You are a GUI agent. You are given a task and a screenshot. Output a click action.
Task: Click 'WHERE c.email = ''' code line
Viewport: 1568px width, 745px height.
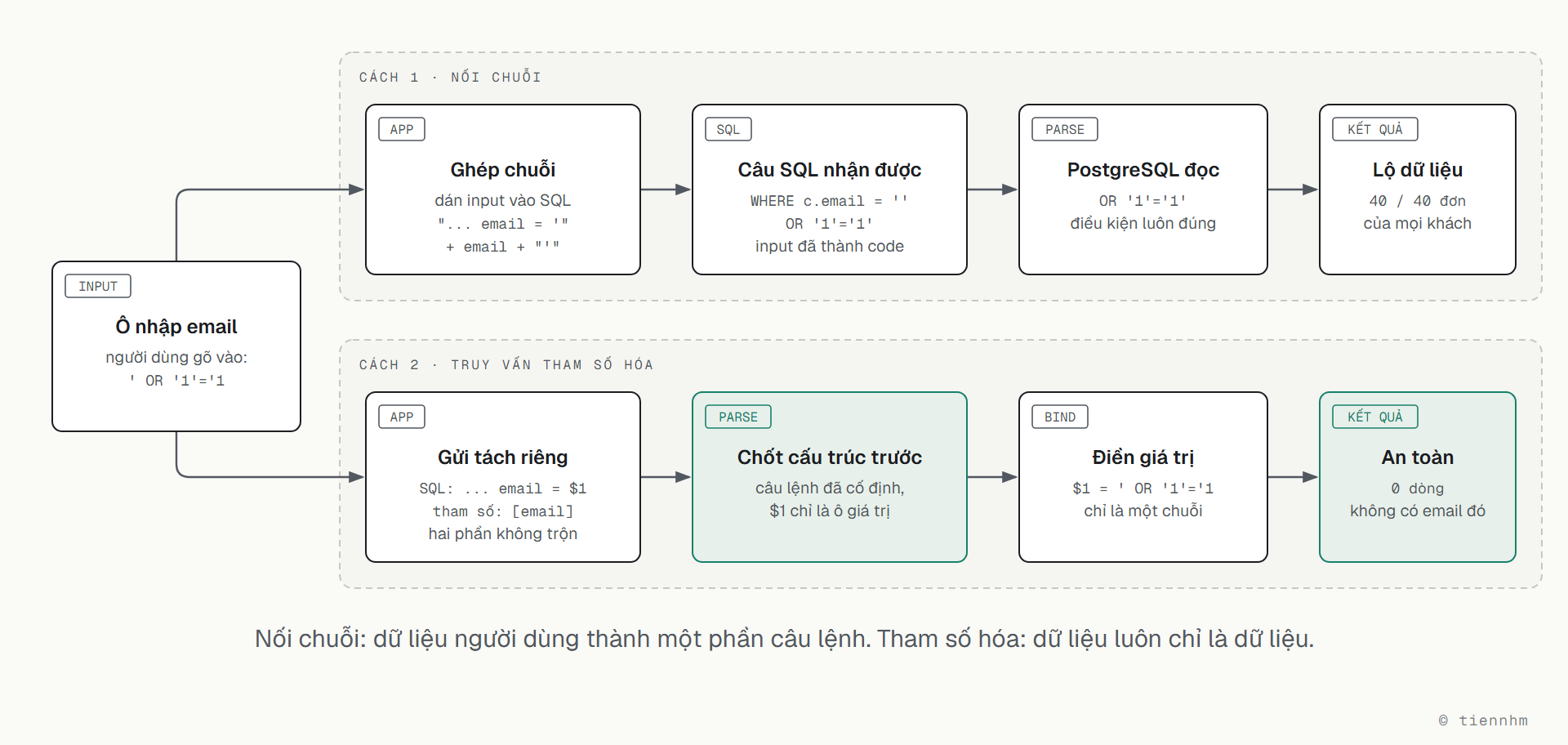(x=830, y=200)
